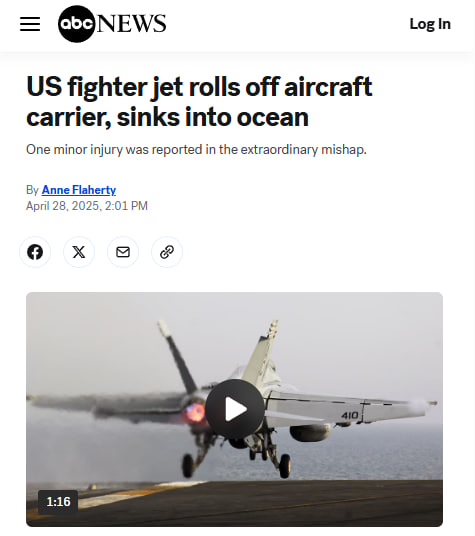
Task: Open Anne Flaherty's author page
Action: tap(79, 190)
